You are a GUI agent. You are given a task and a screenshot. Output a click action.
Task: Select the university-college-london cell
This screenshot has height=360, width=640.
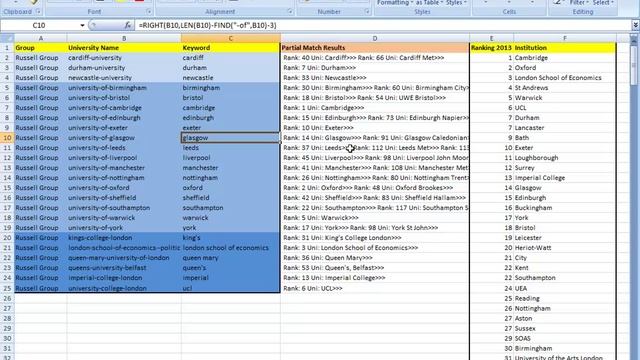click(x=124, y=288)
